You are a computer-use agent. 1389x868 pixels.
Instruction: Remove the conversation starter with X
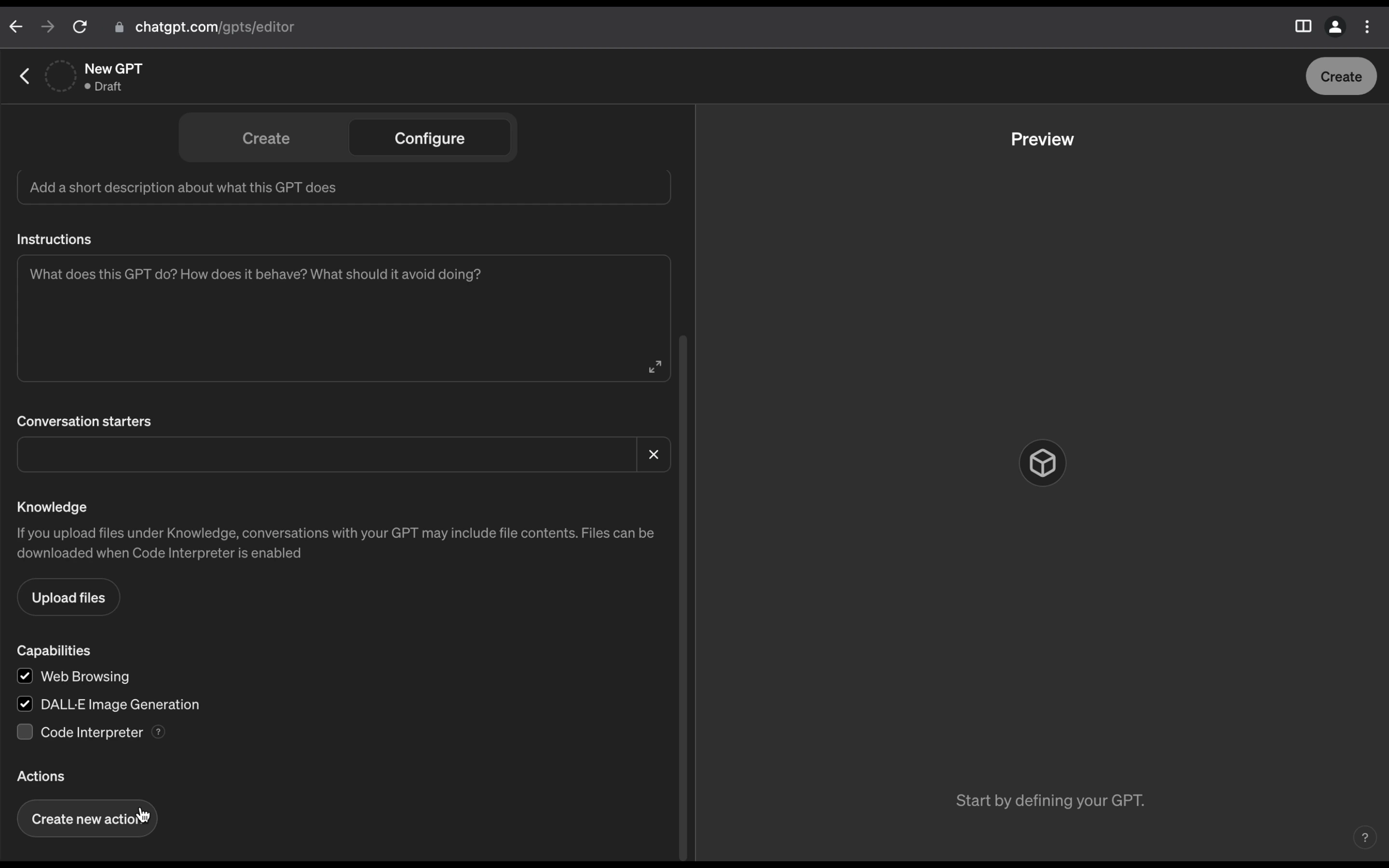[x=654, y=455]
